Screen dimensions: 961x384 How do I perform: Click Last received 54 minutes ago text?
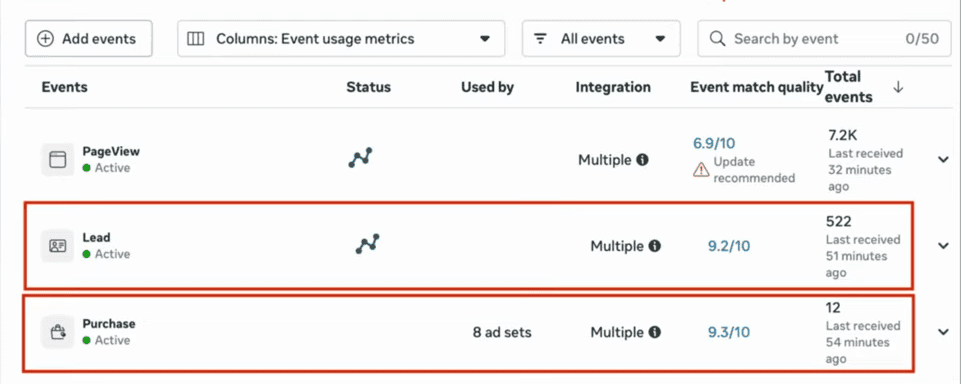pos(863,342)
